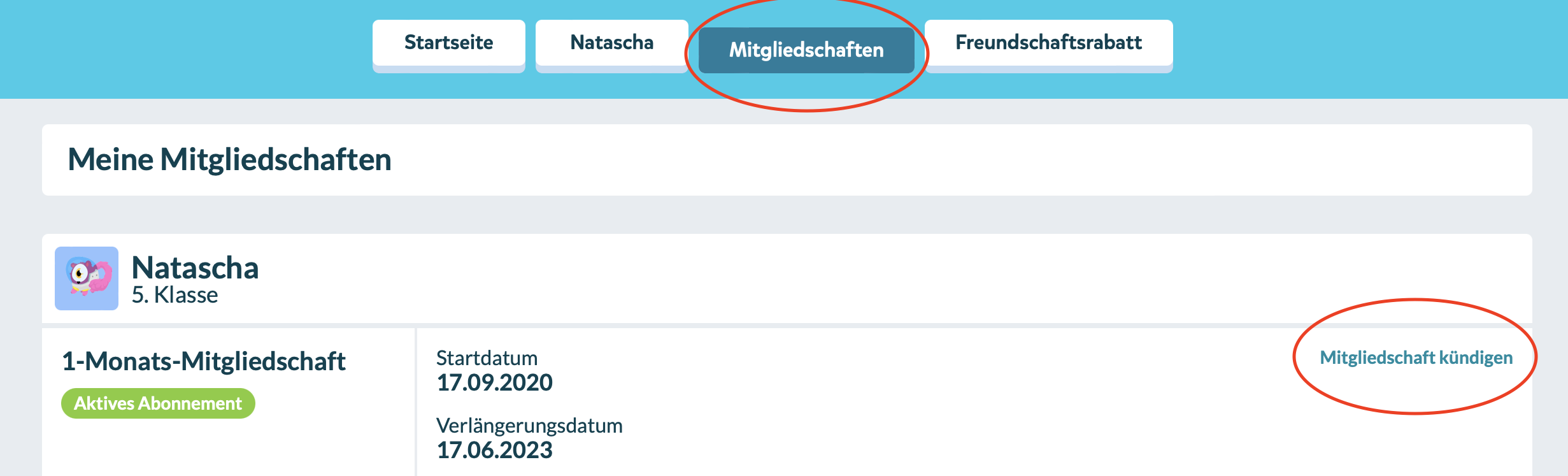The width and height of the screenshot is (1568, 476).
Task: Open the Startseite tab
Action: coord(449,43)
